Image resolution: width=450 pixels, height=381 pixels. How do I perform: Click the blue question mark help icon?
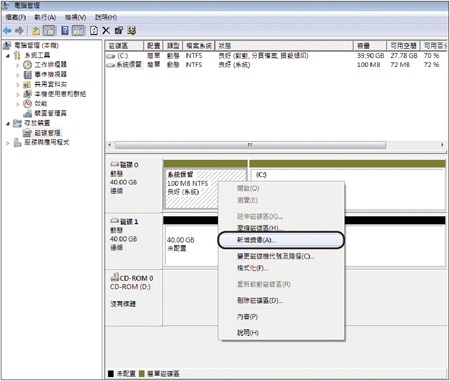(x=65, y=31)
